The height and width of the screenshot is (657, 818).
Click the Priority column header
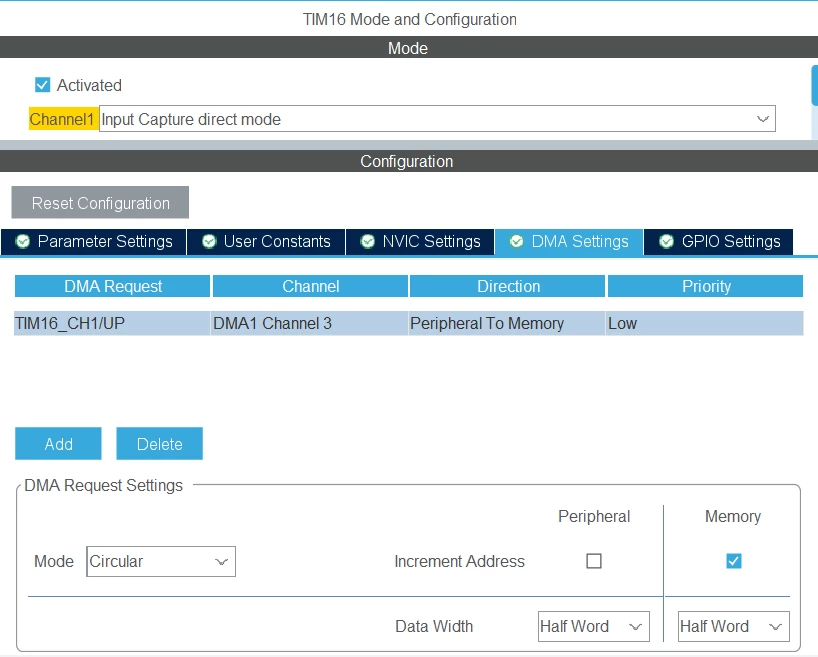pos(705,286)
